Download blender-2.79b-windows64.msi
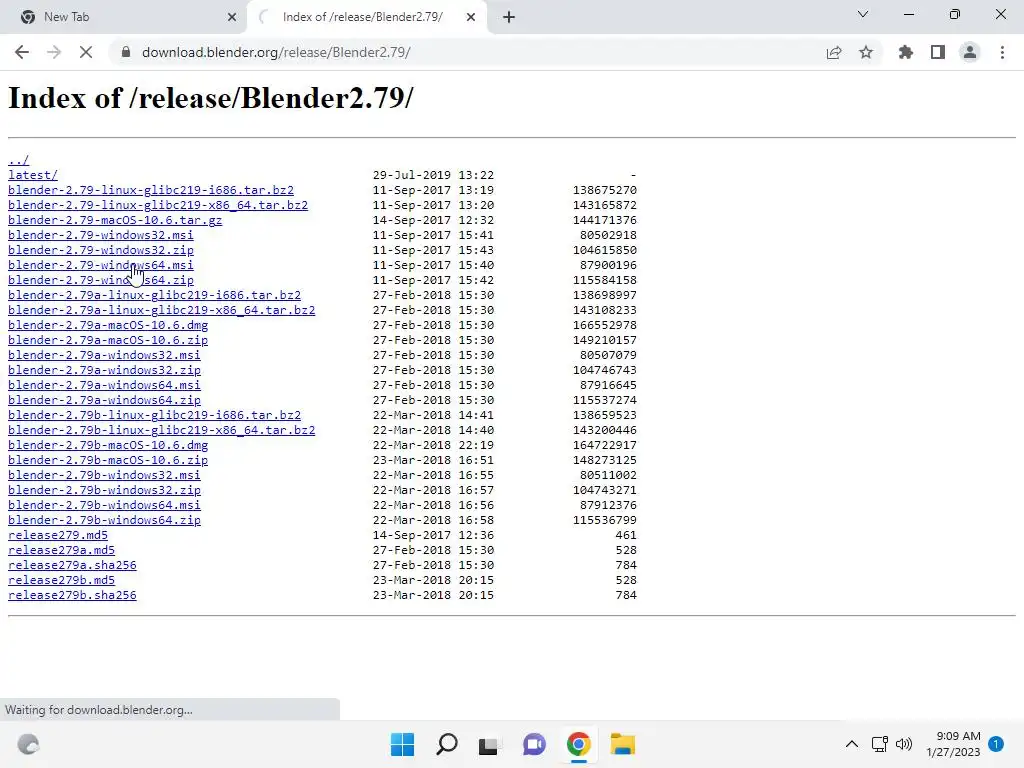Viewport: 1024px width, 768px height. (104, 505)
